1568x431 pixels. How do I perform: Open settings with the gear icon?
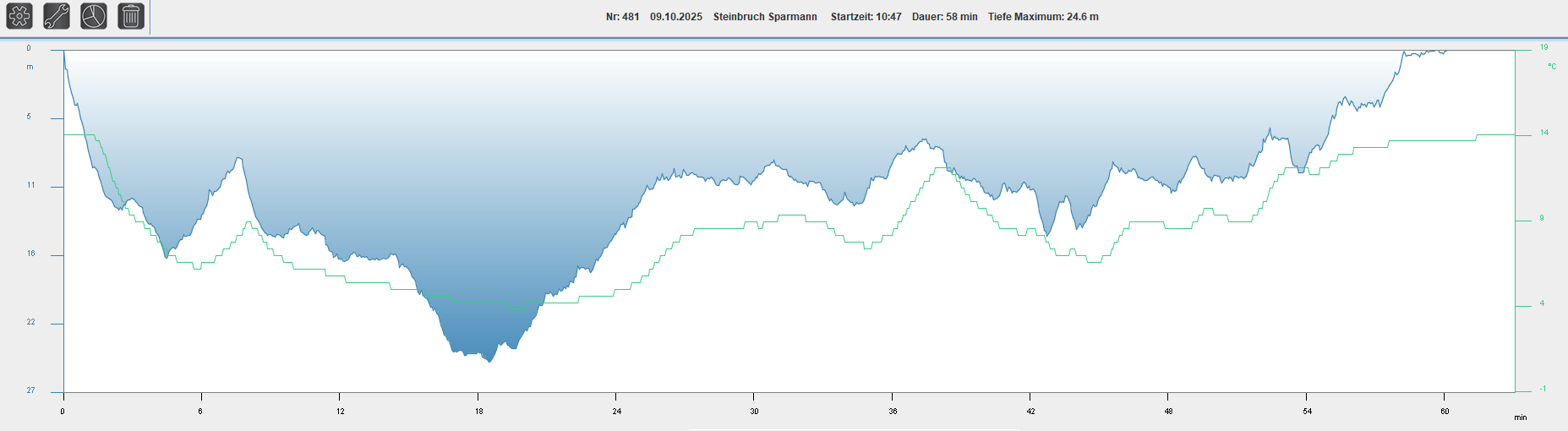point(19,16)
